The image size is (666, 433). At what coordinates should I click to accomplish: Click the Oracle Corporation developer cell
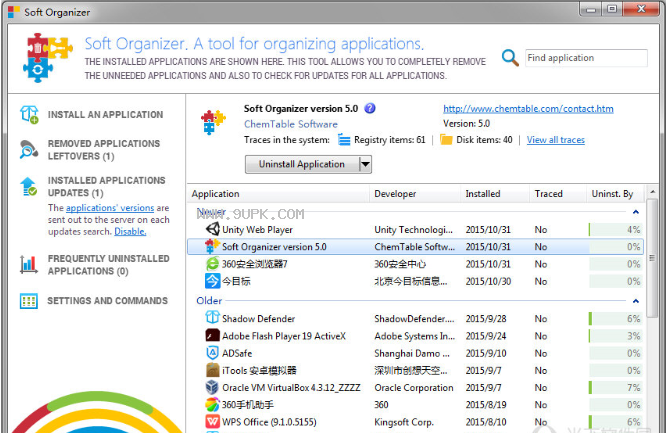pos(414,388)
